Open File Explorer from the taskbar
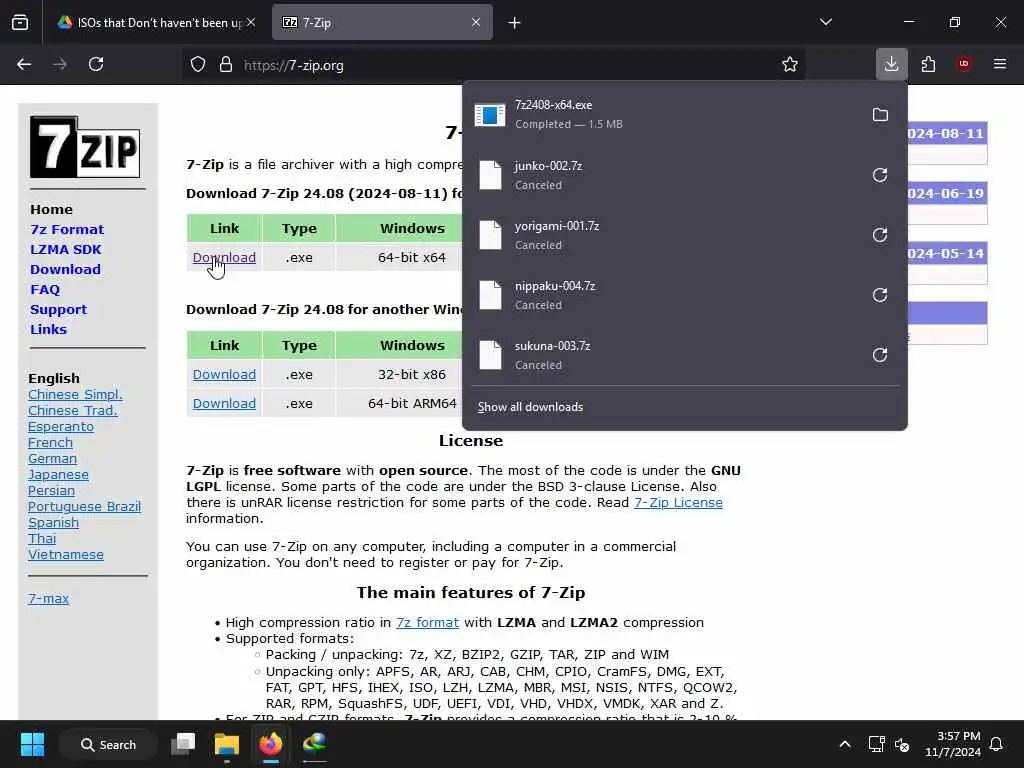 coord(227,744)
